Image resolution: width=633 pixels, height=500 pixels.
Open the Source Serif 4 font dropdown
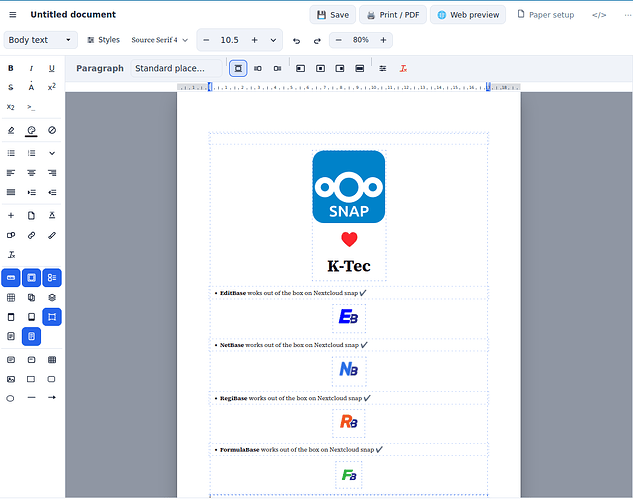(x=159, y=40)
